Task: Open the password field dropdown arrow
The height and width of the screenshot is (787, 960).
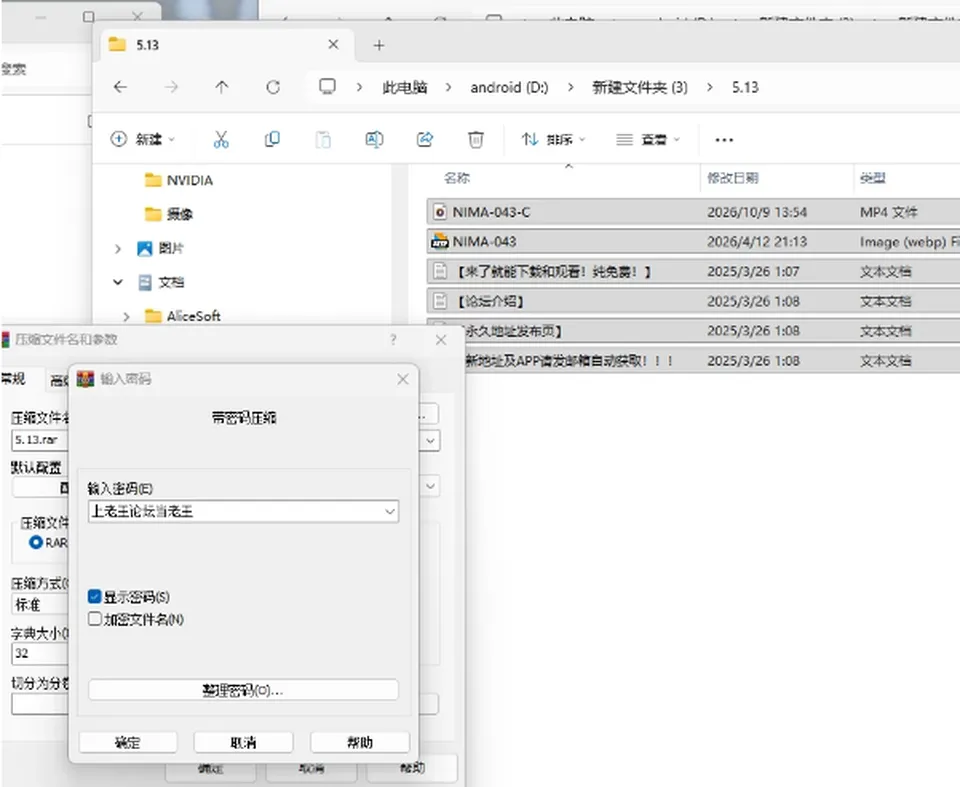Action: point(389,511)
